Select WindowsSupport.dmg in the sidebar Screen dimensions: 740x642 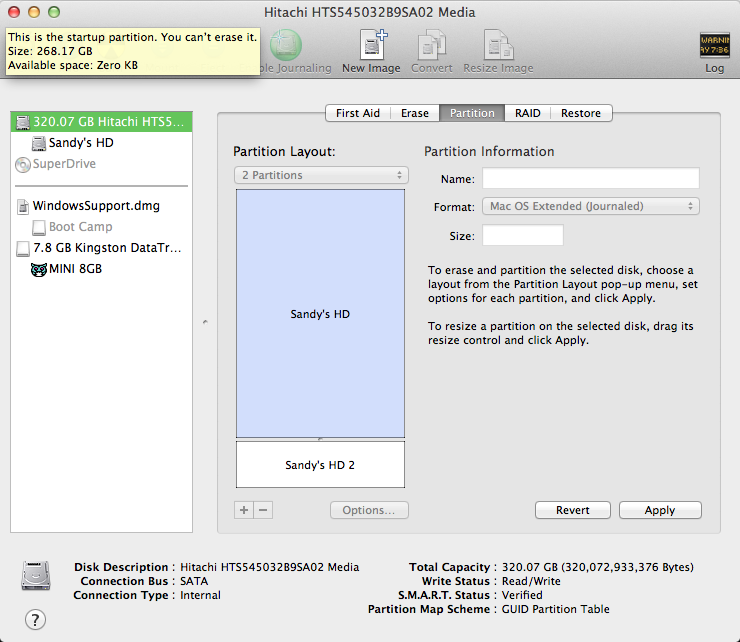click(101, 206)
